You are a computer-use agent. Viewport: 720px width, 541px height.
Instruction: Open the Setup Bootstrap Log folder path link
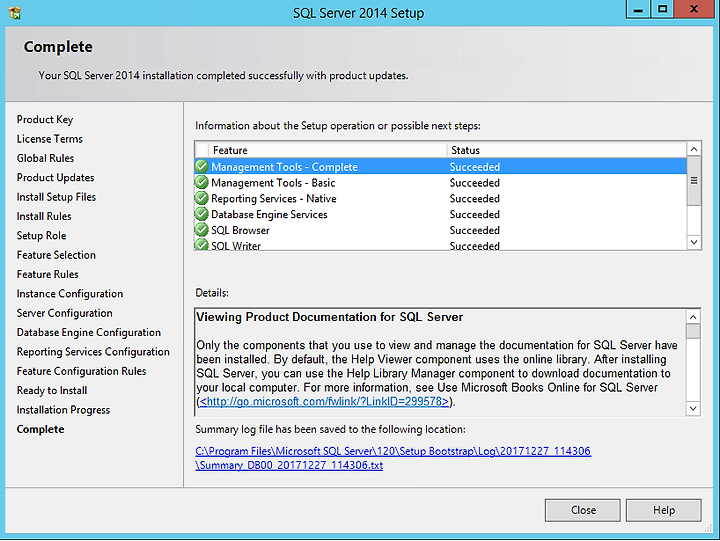click(393, 451)
